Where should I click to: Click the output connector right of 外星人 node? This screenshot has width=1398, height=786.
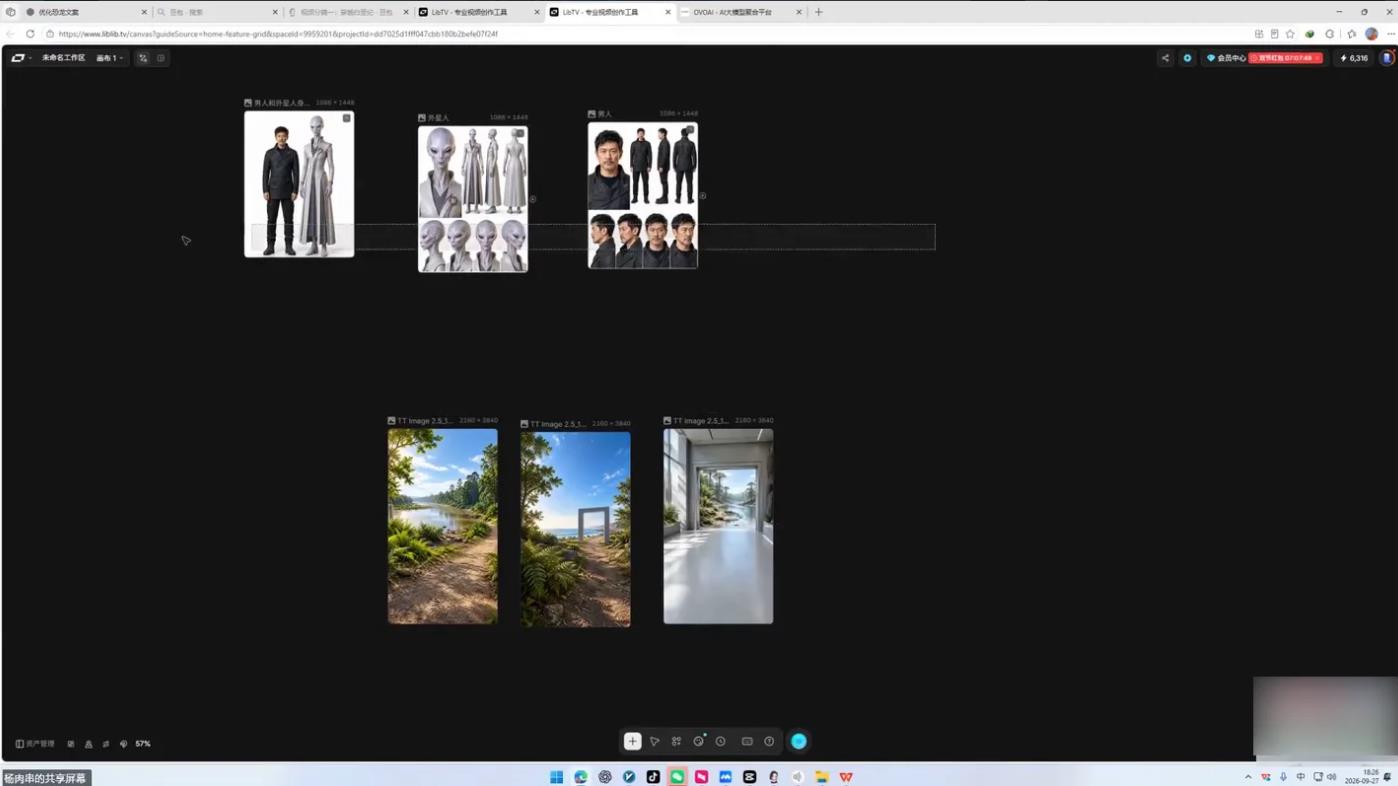533,199
